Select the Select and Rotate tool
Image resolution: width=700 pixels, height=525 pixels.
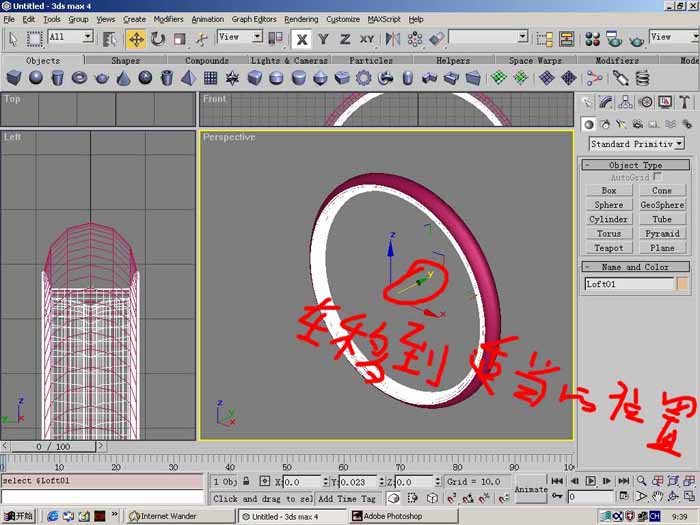point(158,39)
